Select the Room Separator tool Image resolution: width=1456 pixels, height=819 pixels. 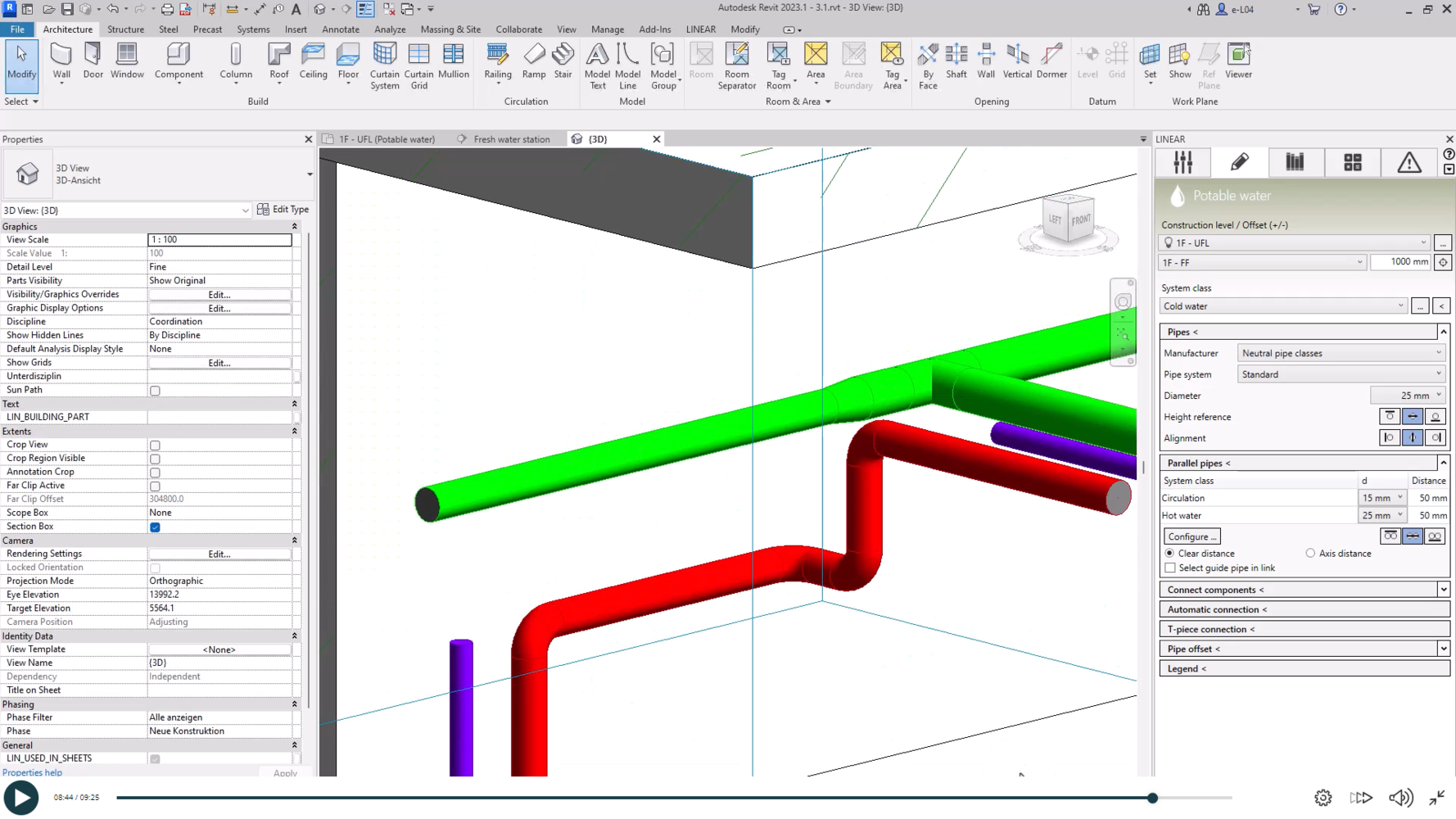[736, 66]
